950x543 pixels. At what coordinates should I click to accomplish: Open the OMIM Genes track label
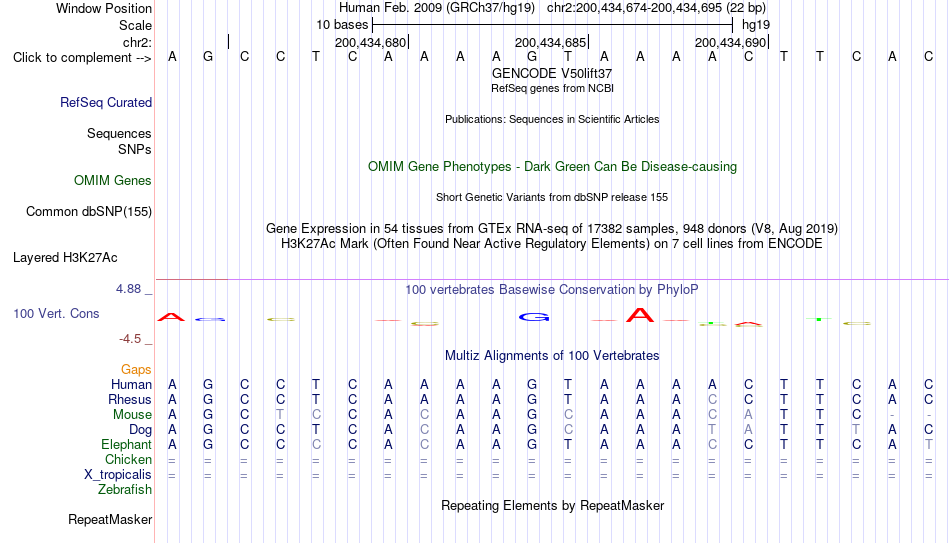[112, 181]
